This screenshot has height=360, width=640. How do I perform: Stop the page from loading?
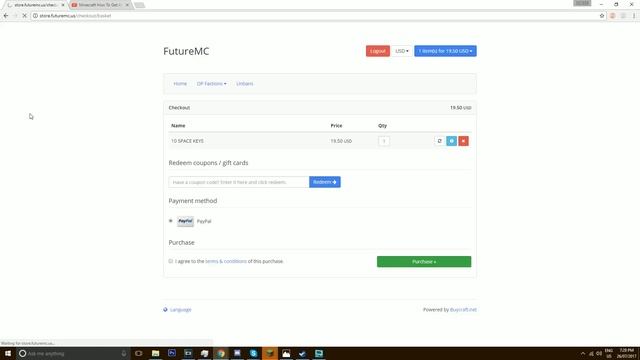(x=24, y=16)
